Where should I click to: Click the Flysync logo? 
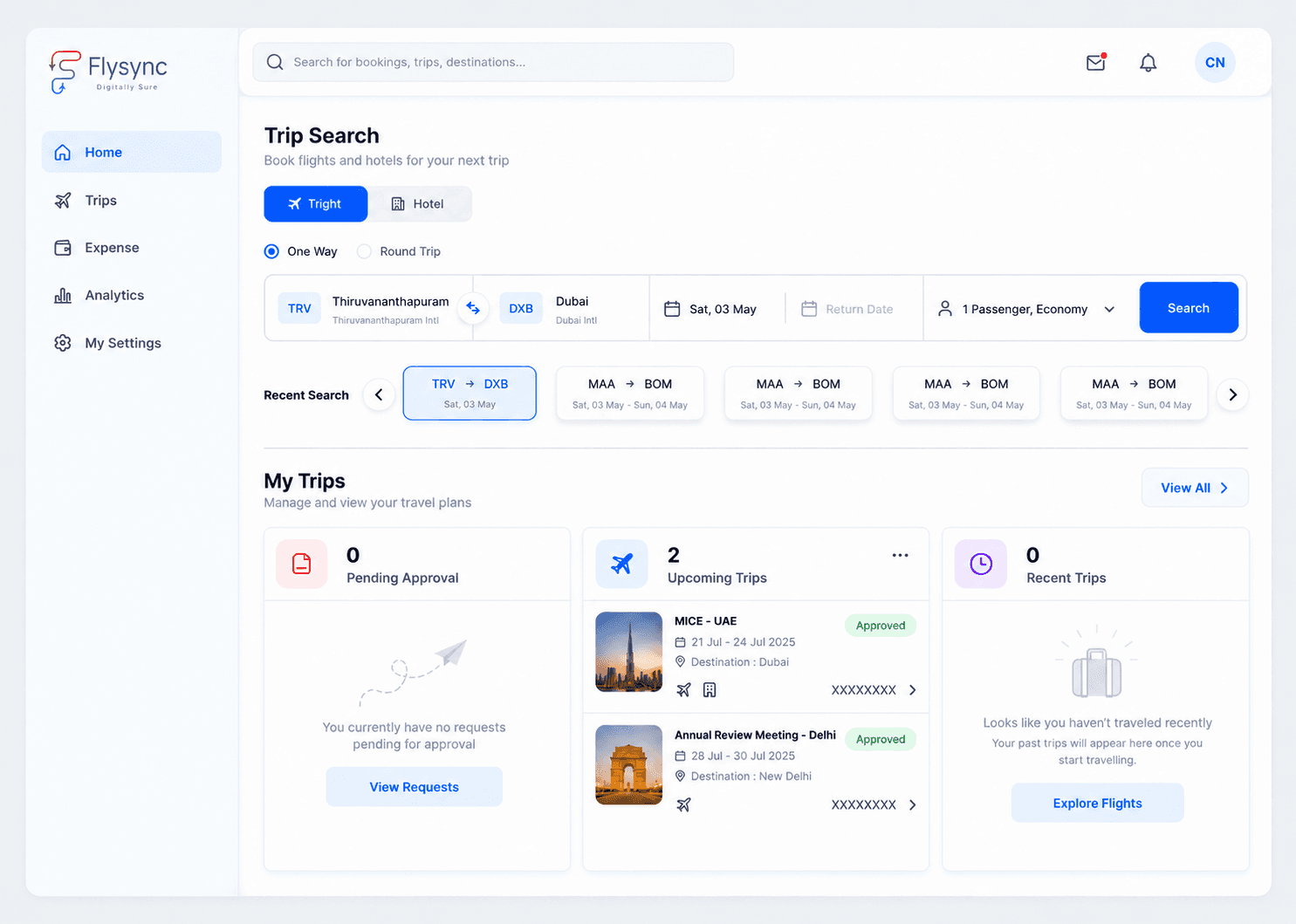pos(108,72)
